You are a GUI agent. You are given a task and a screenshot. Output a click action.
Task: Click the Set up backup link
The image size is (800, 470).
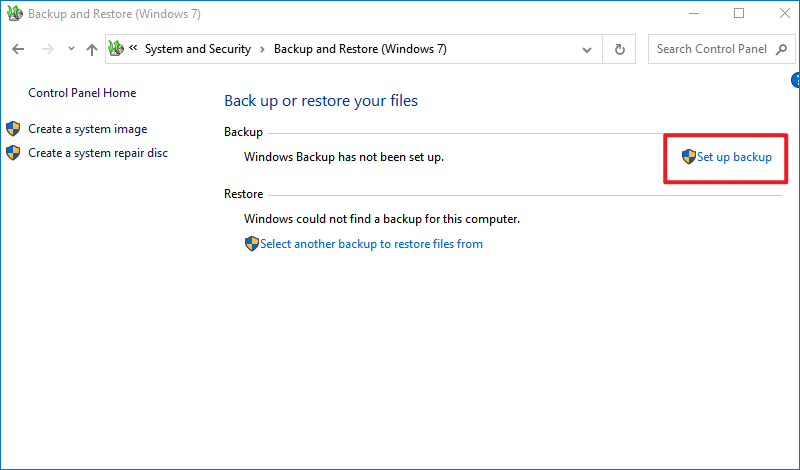coord(734,157)
